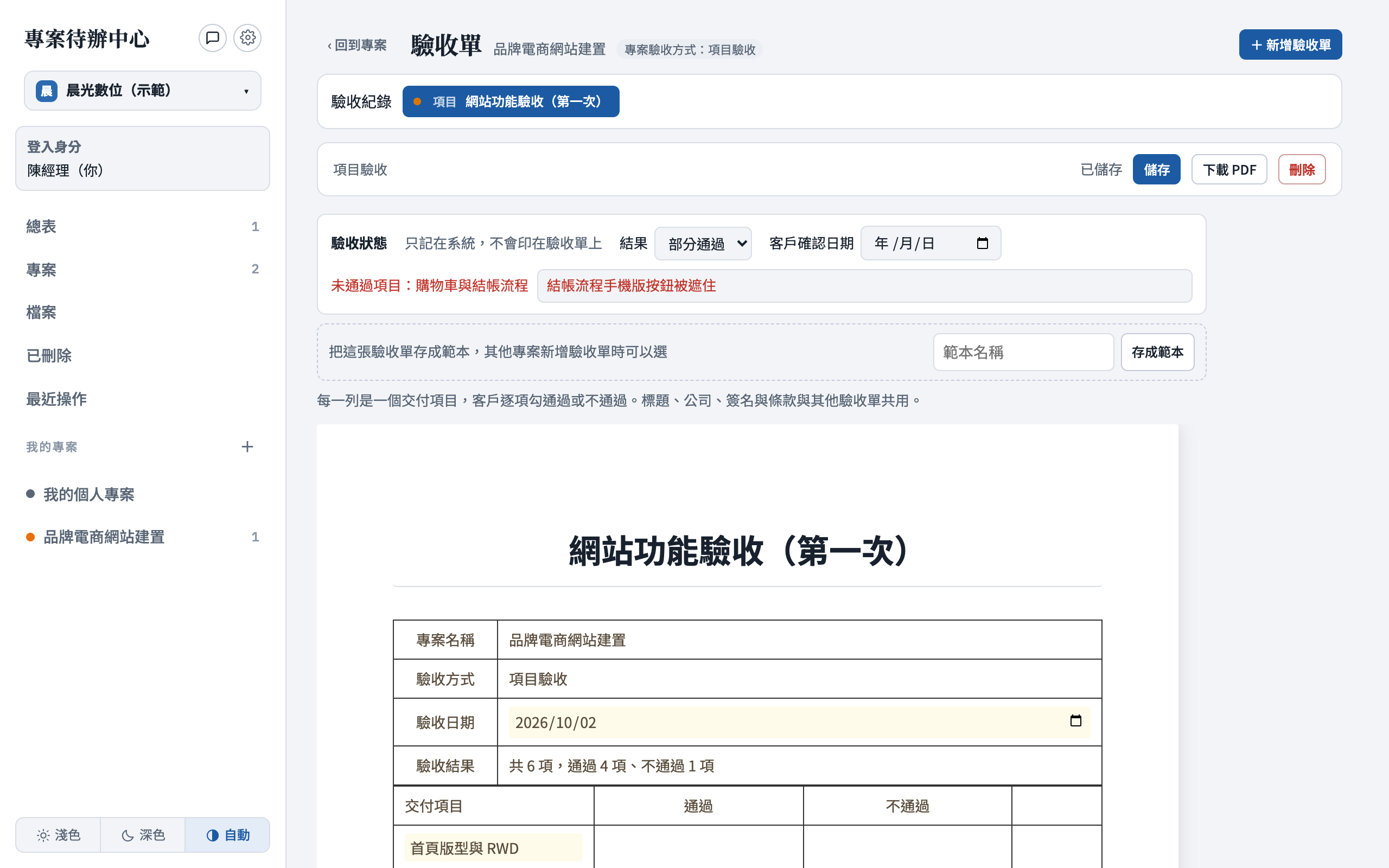Click 共 6 項，通過 4 項 result text
This screenshot has width=1389, height=868.
coord(611,766)
